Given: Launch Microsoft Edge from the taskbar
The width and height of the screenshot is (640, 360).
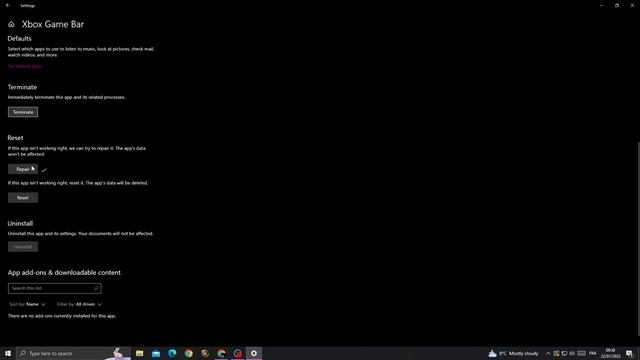Looking at the screenshot, I should coord(172,353).
